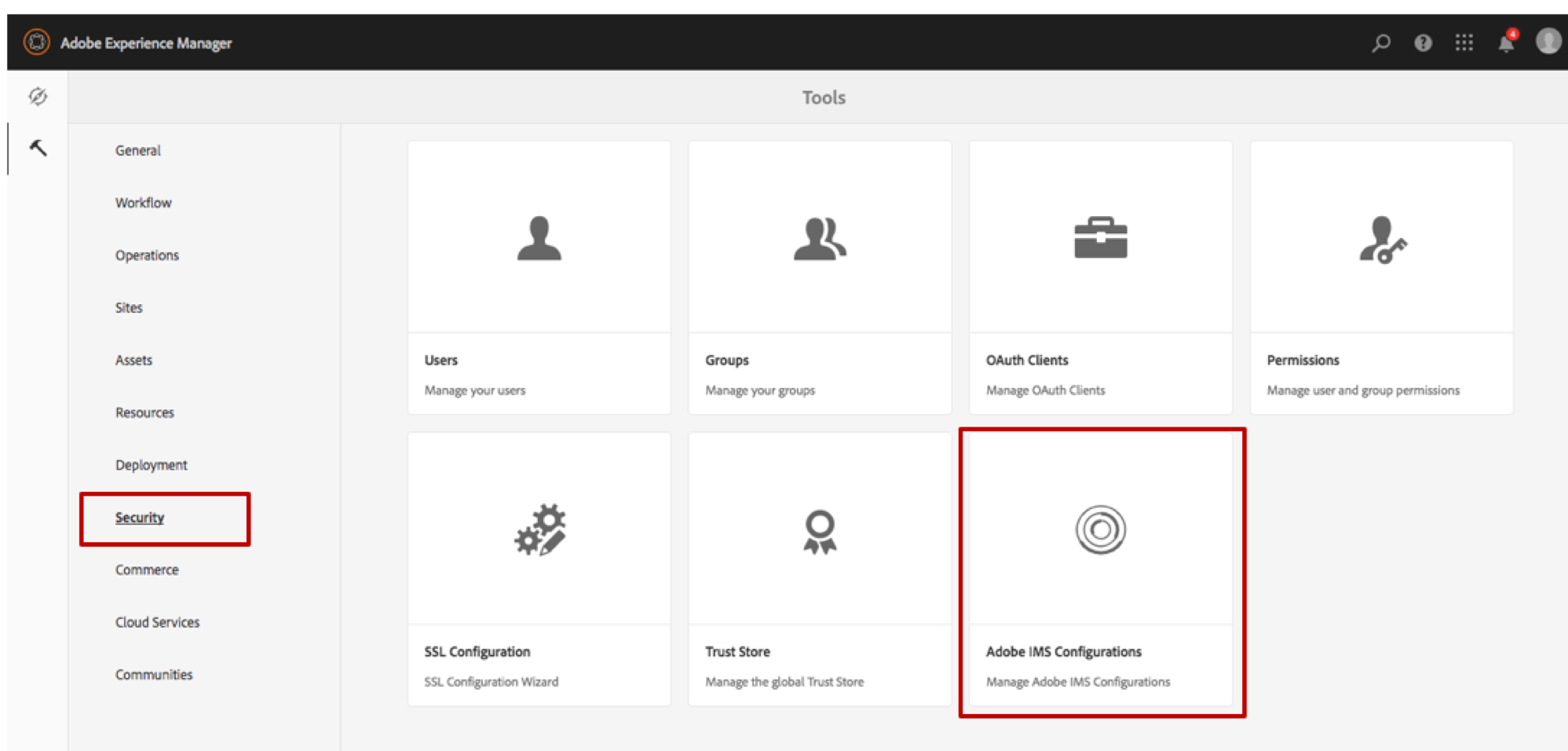Click the Permissions user-key icon
1568x751 pixels.
click(1383, 240)
